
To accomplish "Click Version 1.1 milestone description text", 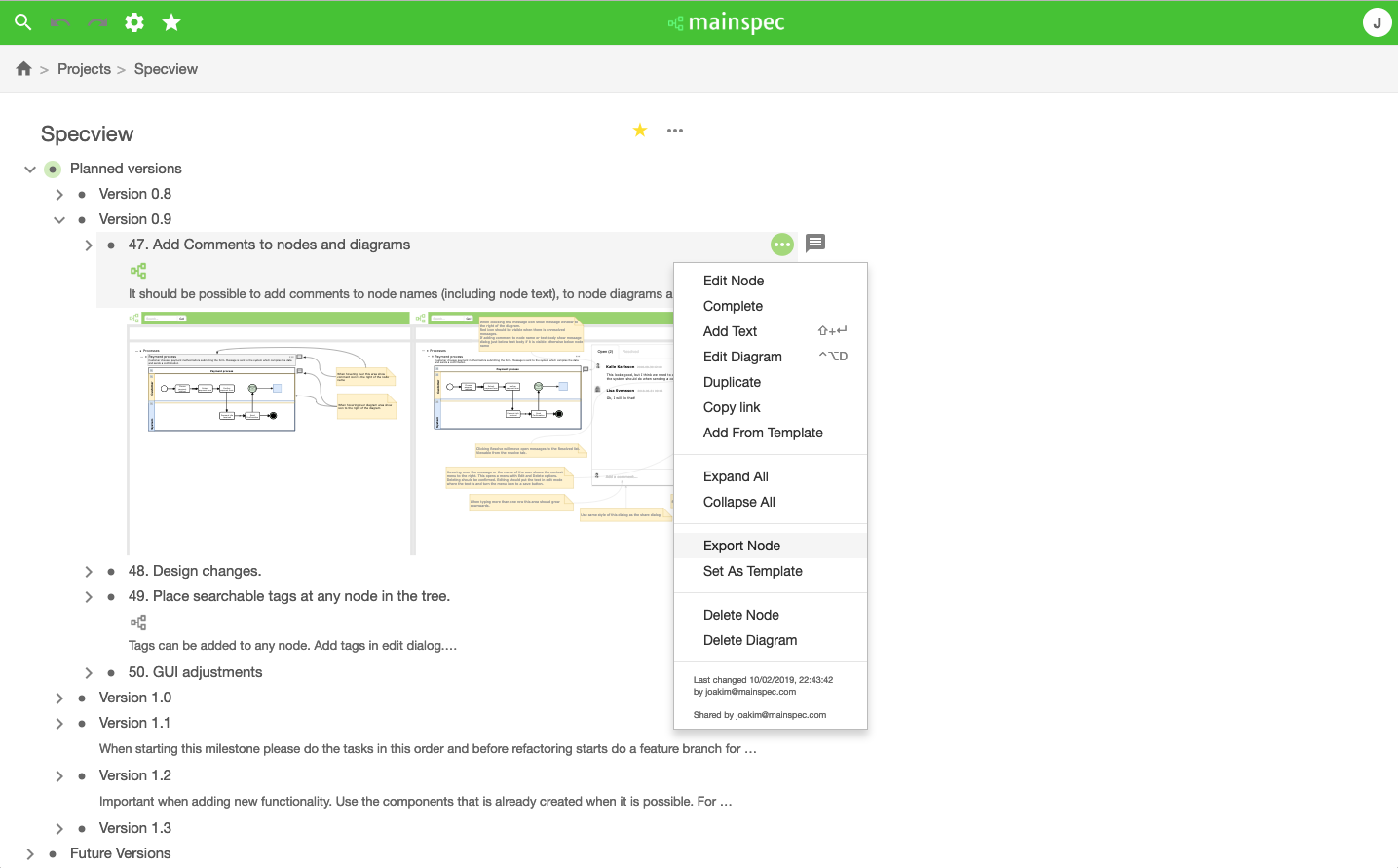I will (428, 748).
